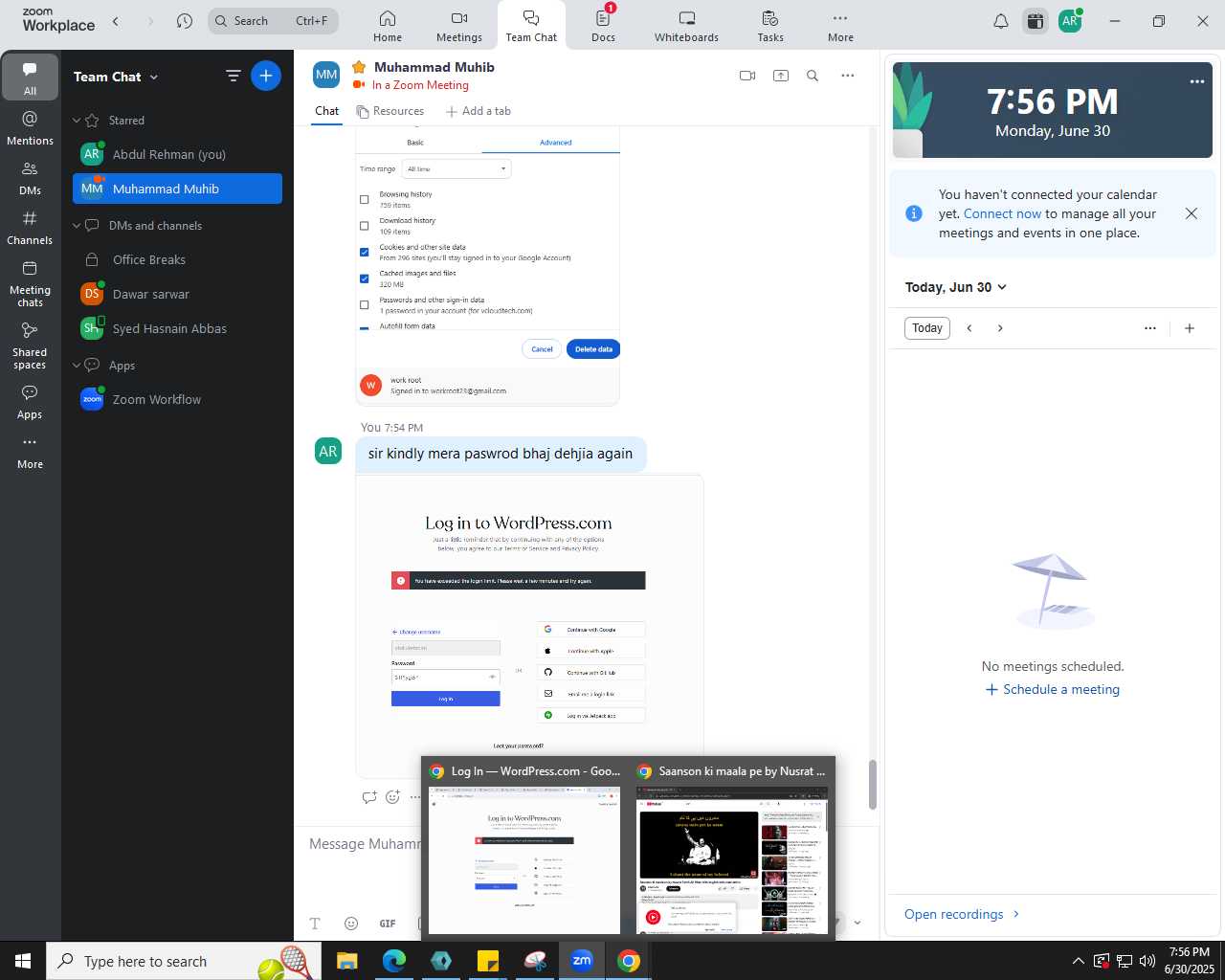Open the chat header more options
This screenshot has height=980, width=1225.
[x=848, y=76]
